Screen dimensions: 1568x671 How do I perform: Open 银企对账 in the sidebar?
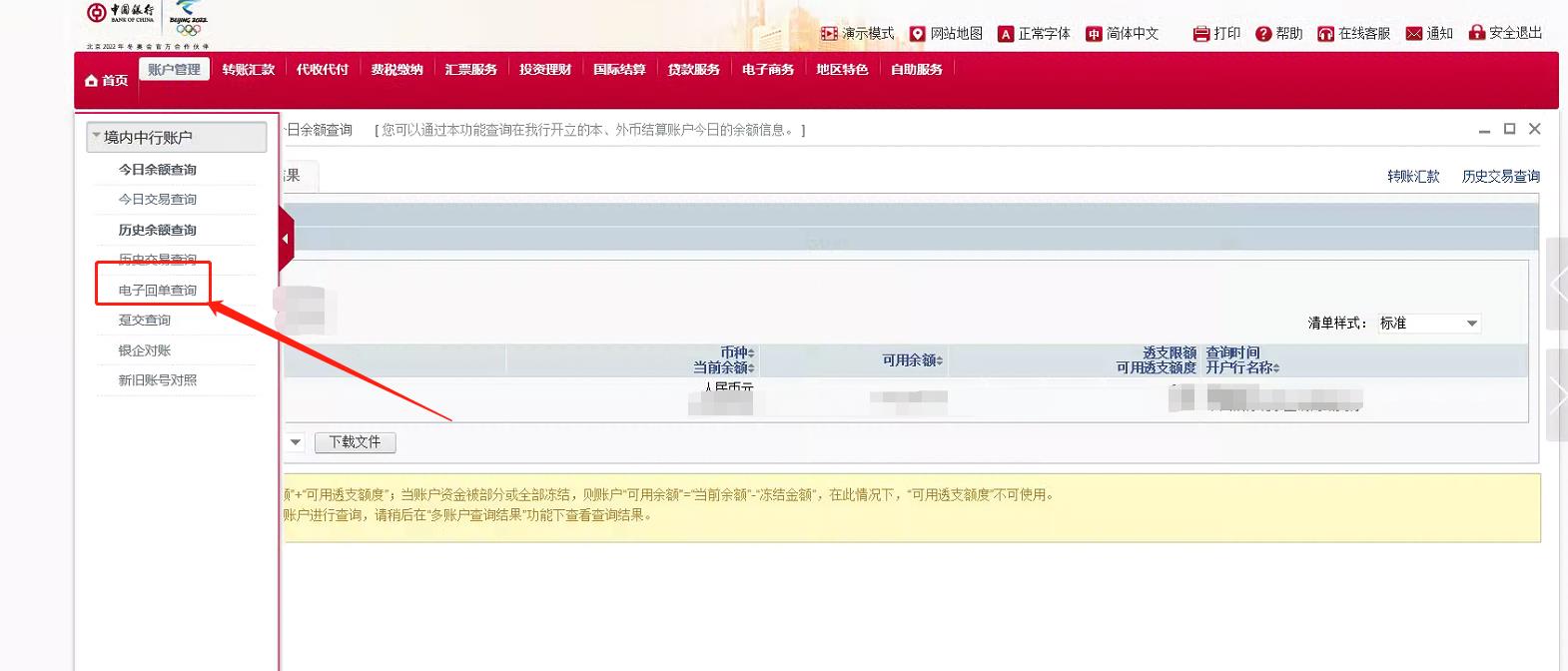[144, 350]
